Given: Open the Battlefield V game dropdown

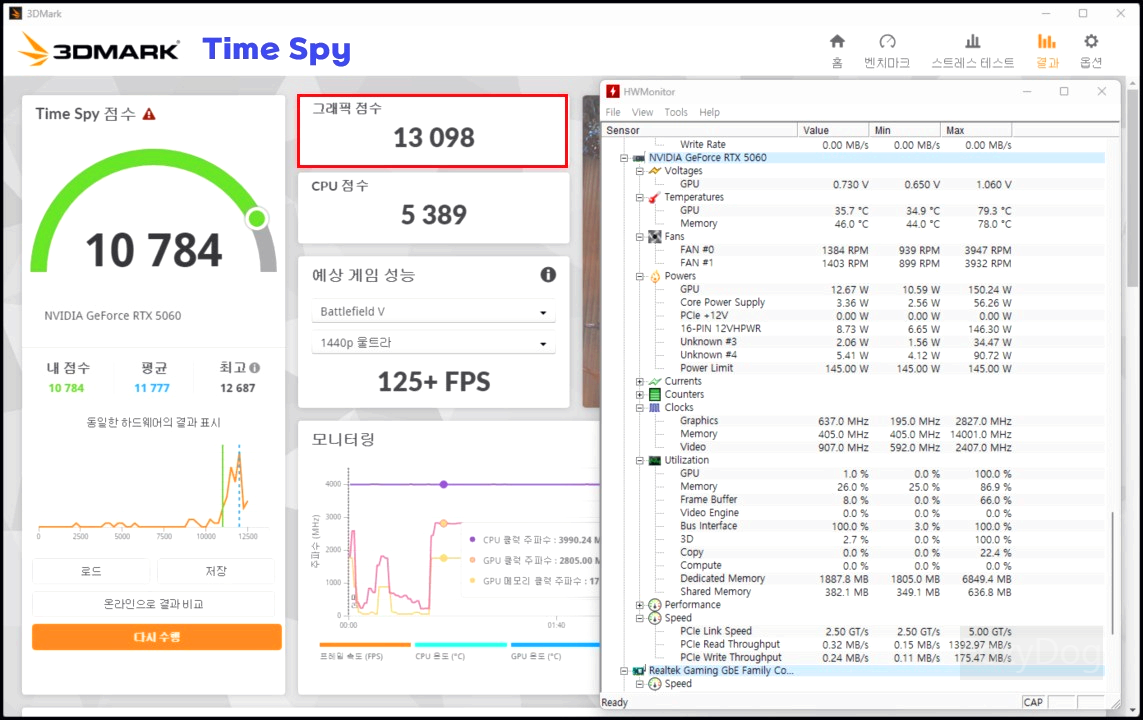Looking at the screenshot, I should point(434,311).
